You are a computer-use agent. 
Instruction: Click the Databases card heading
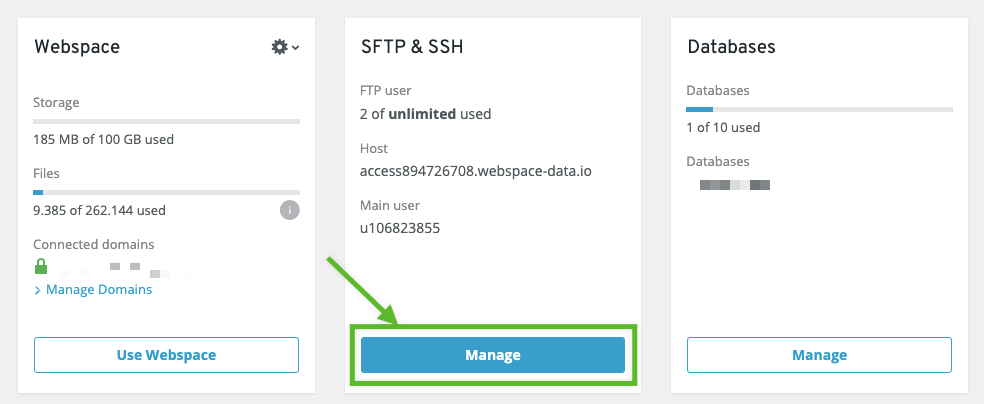coord(731,47)
